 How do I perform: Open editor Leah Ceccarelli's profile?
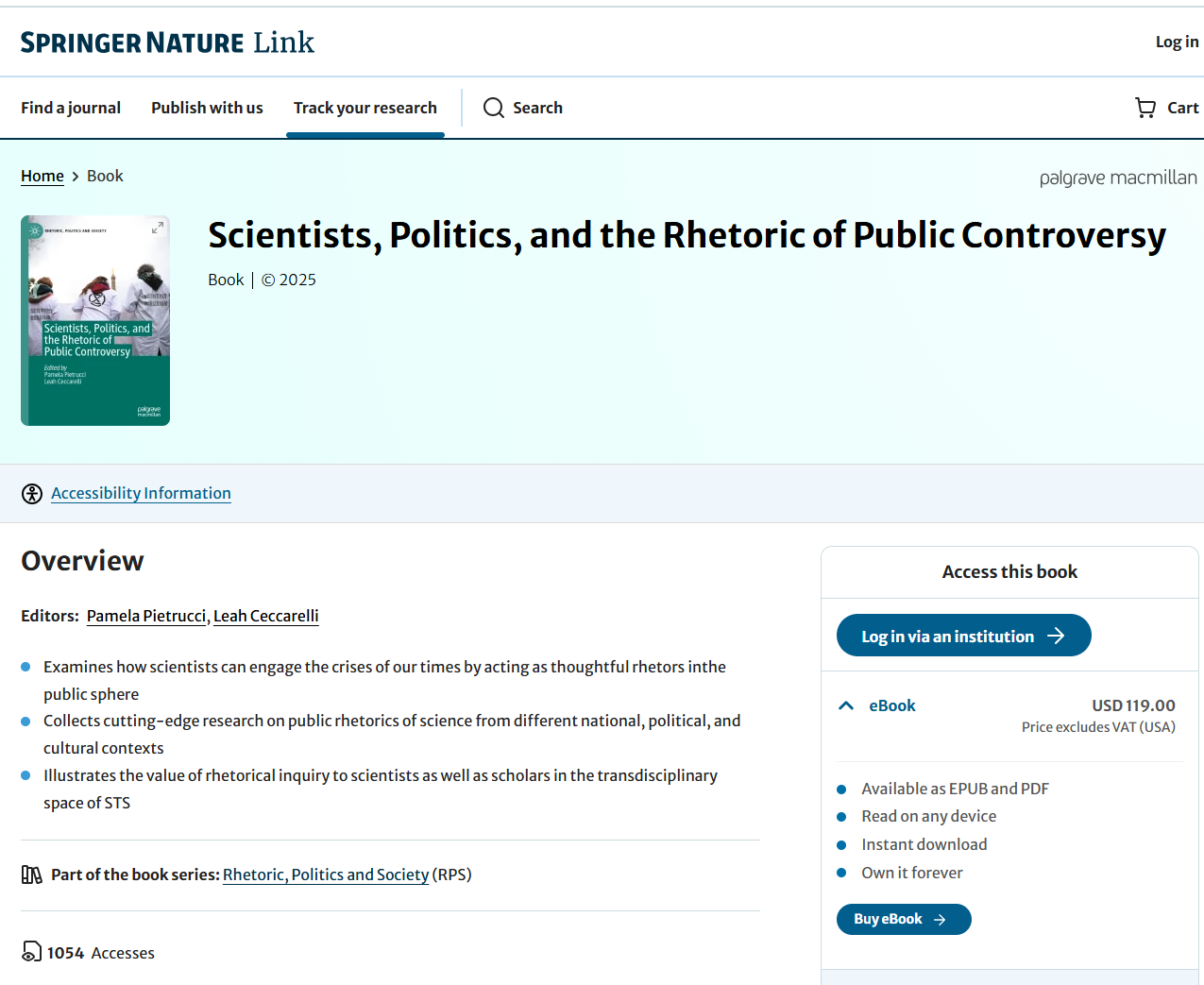click(265, 616)
